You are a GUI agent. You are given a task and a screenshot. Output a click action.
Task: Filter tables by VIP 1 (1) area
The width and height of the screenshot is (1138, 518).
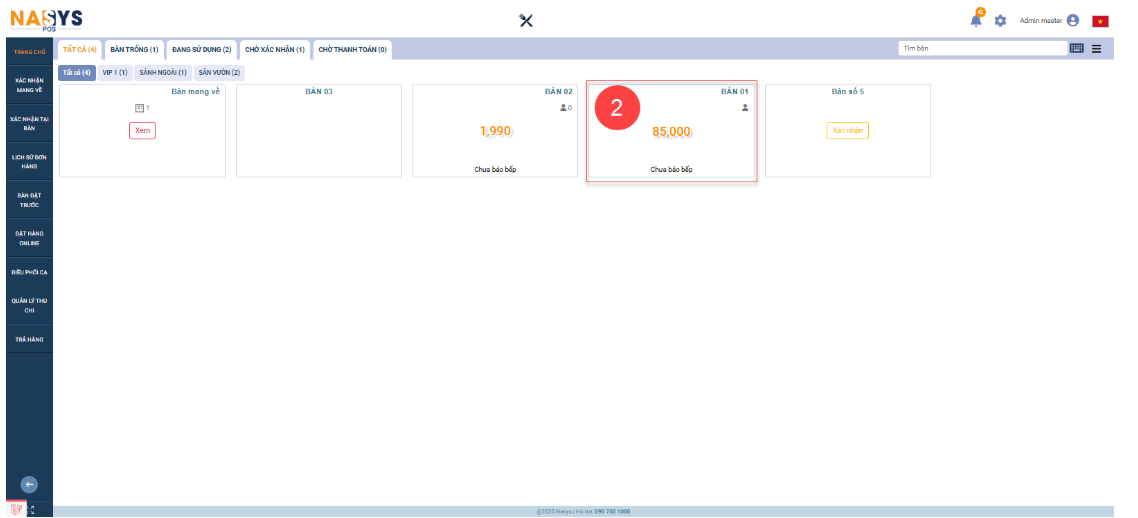coord(115,72)
